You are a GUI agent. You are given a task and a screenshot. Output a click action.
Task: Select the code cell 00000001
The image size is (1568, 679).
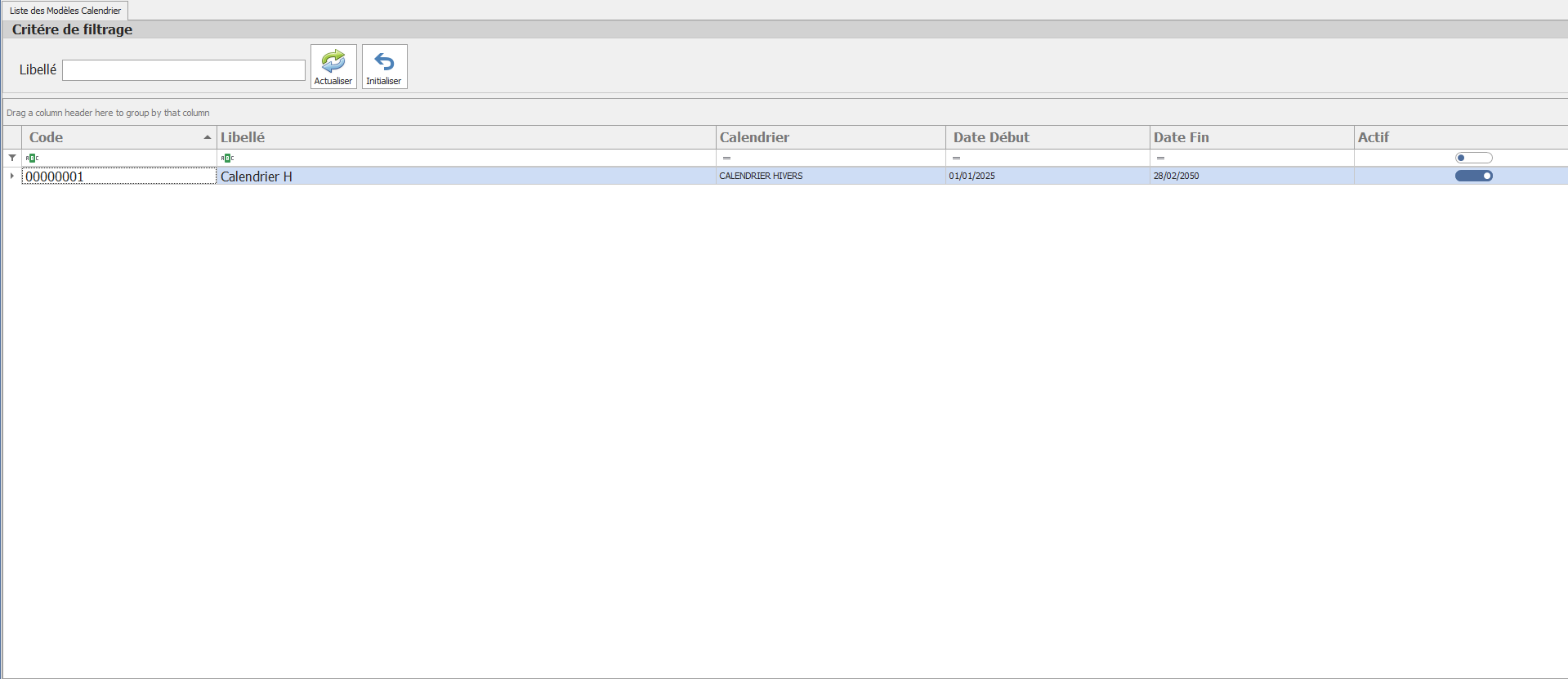[x=118, y=176]
